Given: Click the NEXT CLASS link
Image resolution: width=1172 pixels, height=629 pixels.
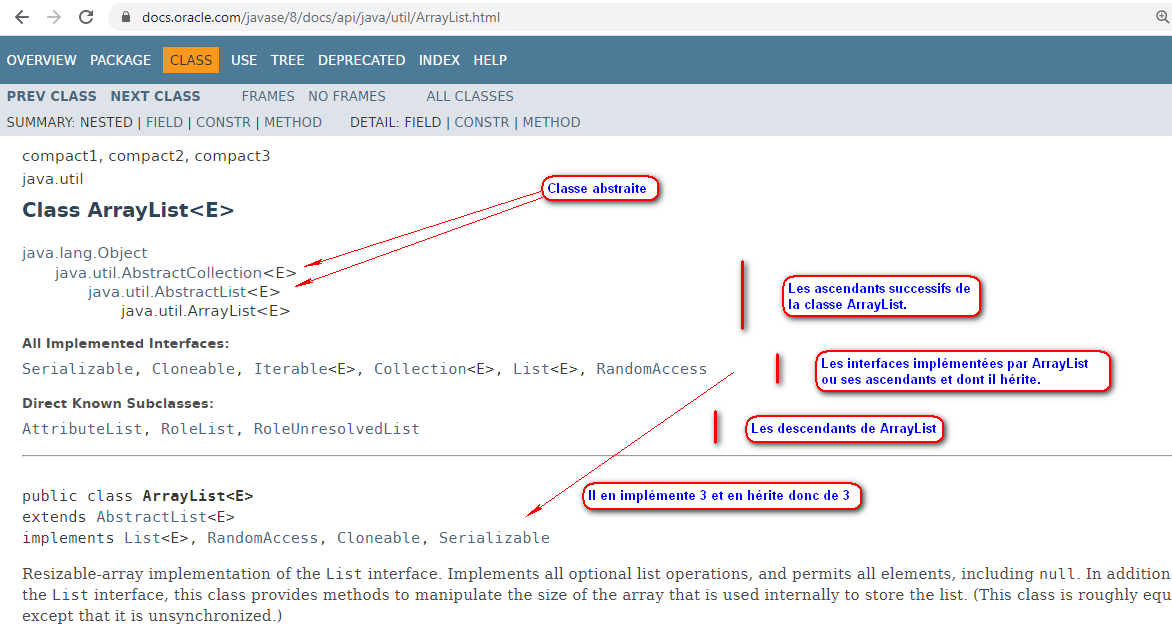Looking at the screenshot, I should coord(155,96).
